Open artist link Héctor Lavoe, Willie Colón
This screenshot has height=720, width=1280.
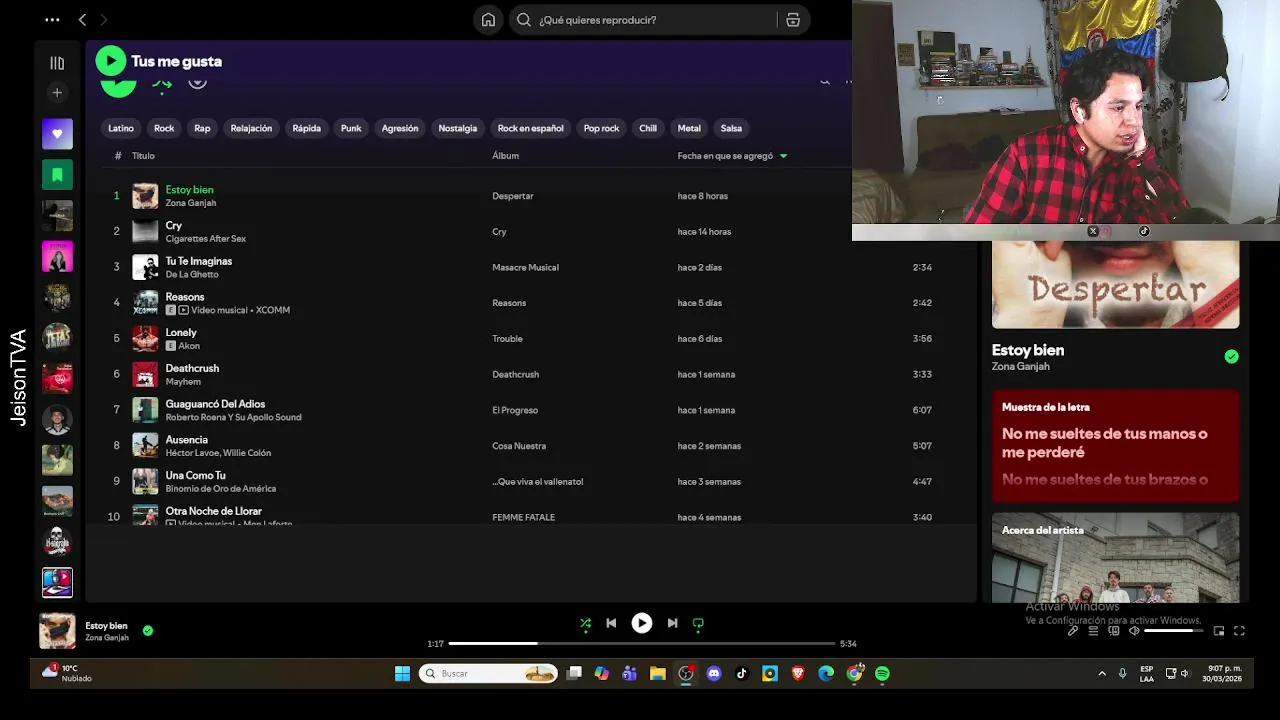point(218,453)
